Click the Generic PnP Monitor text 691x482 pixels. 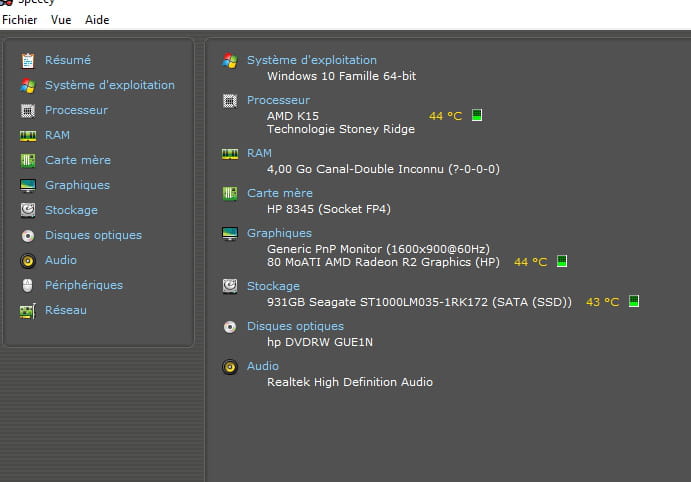(378, 249)
